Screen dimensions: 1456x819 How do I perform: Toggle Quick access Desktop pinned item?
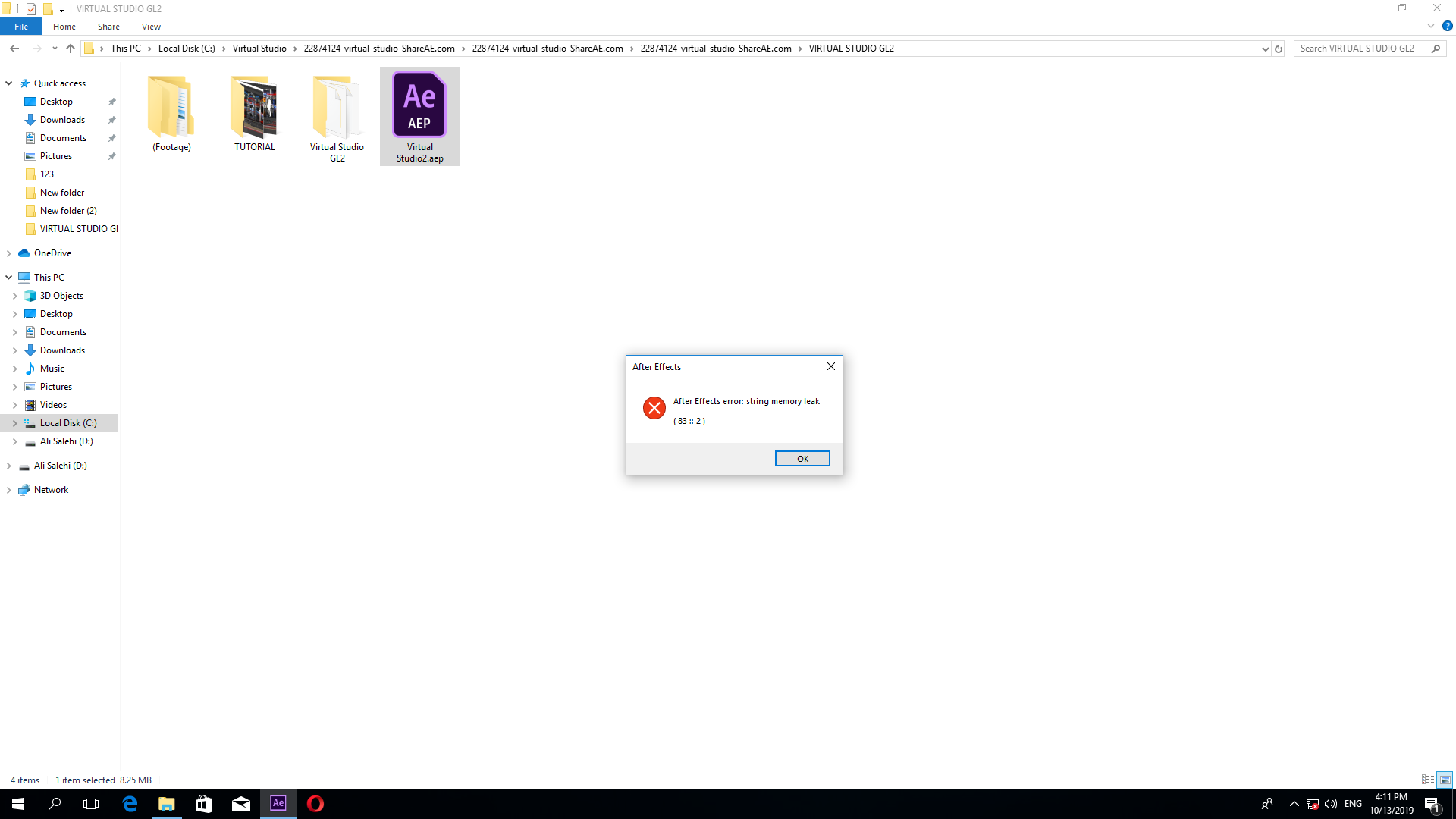[112, 101]
